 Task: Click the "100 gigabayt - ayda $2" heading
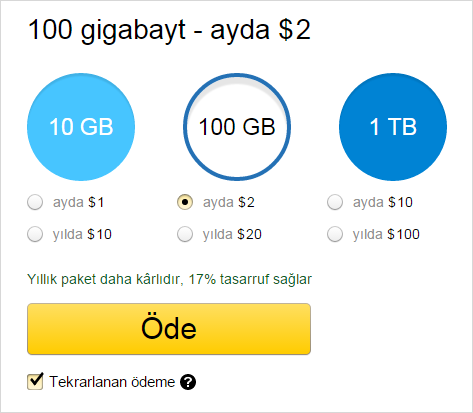point(169,30)
